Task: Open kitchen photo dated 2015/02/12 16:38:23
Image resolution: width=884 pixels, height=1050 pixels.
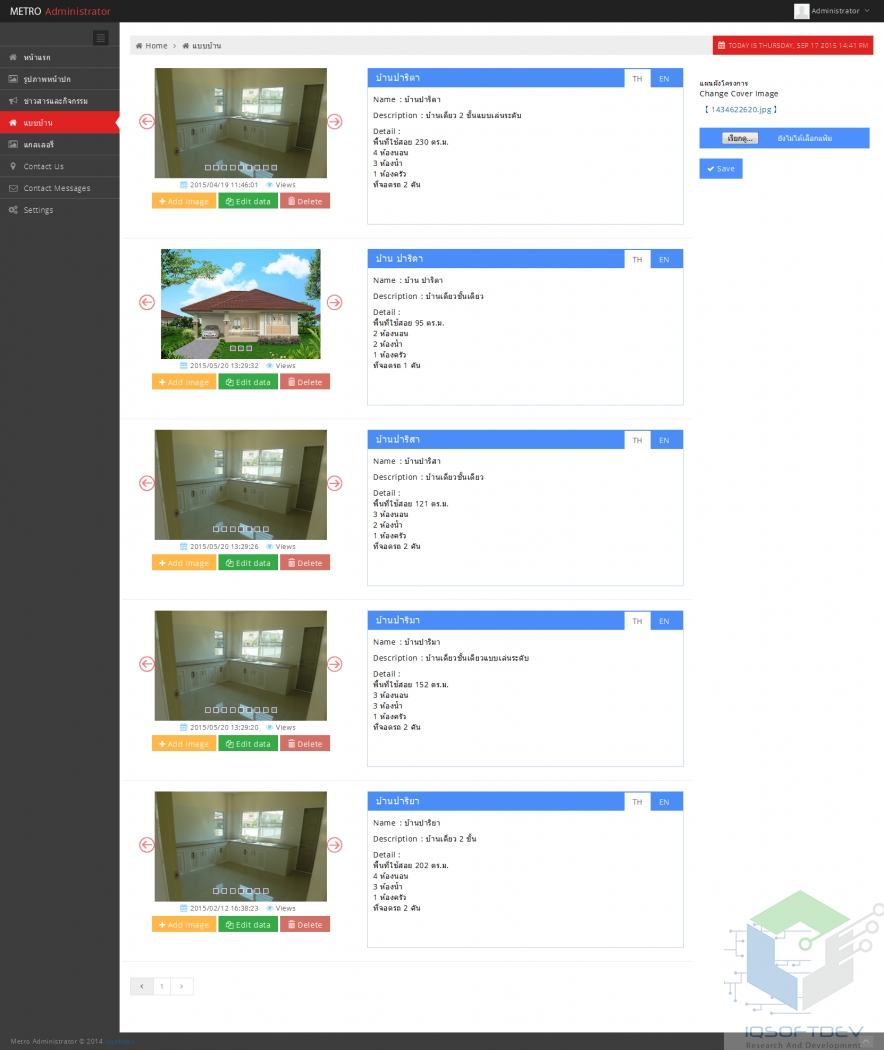Action: (240, 846)
